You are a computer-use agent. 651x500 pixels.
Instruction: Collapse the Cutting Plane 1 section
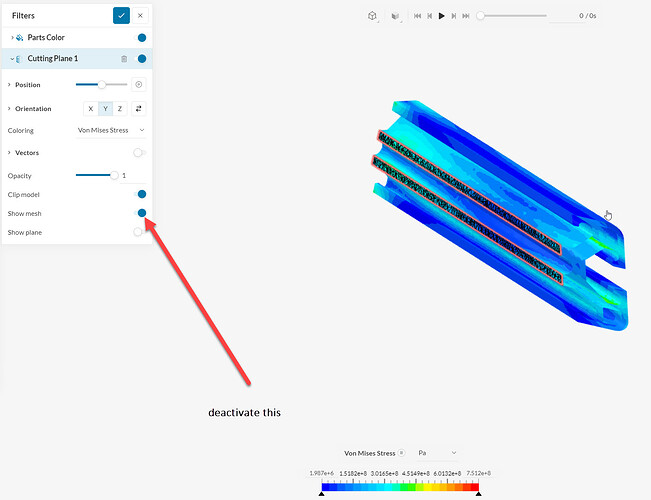(12, 59)
